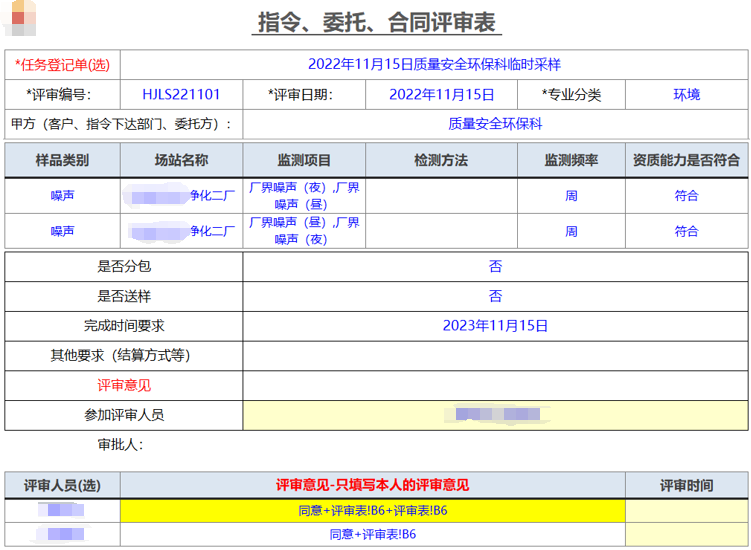Click the 检测方法 column header
This screenshot has width=751, height=550.
[440, 160]
